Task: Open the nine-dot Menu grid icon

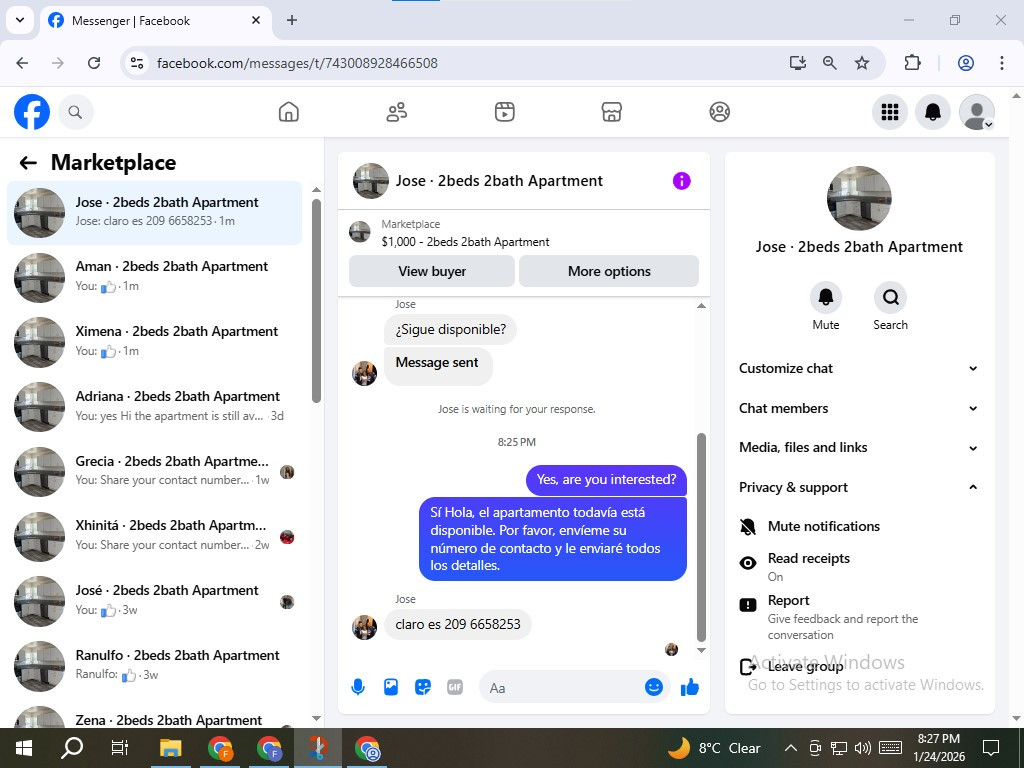Action: (x=889, y=112)
